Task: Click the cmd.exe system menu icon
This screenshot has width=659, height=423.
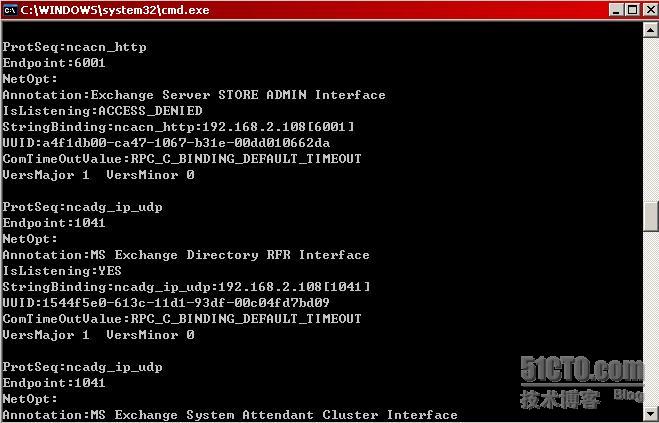Action: [10, 10]
